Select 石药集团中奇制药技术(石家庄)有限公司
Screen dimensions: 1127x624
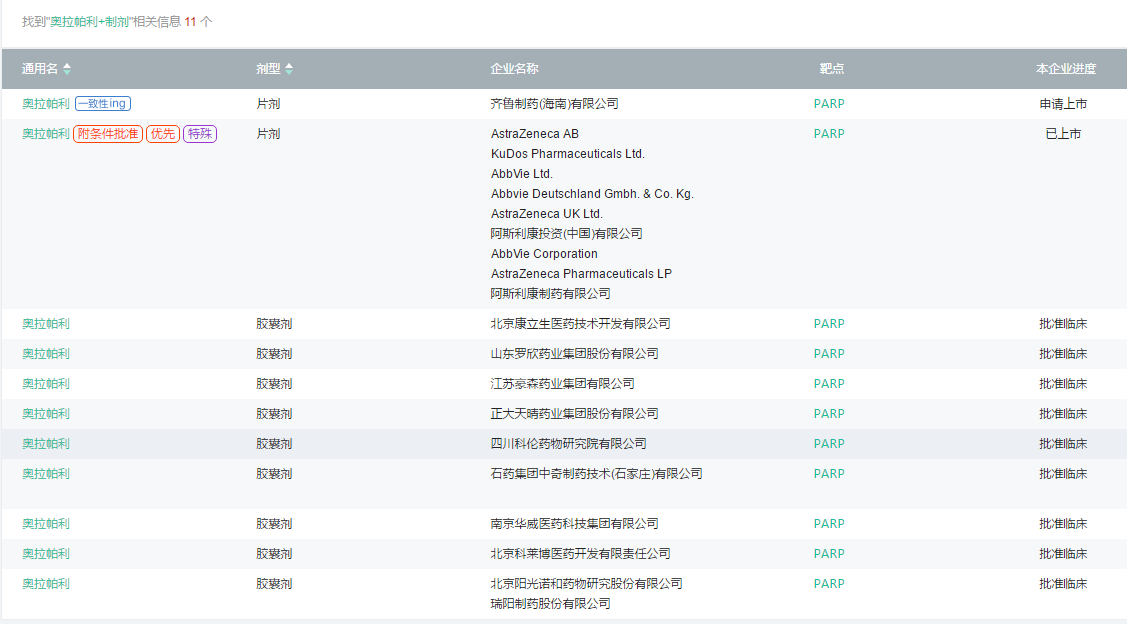(597, 474)
